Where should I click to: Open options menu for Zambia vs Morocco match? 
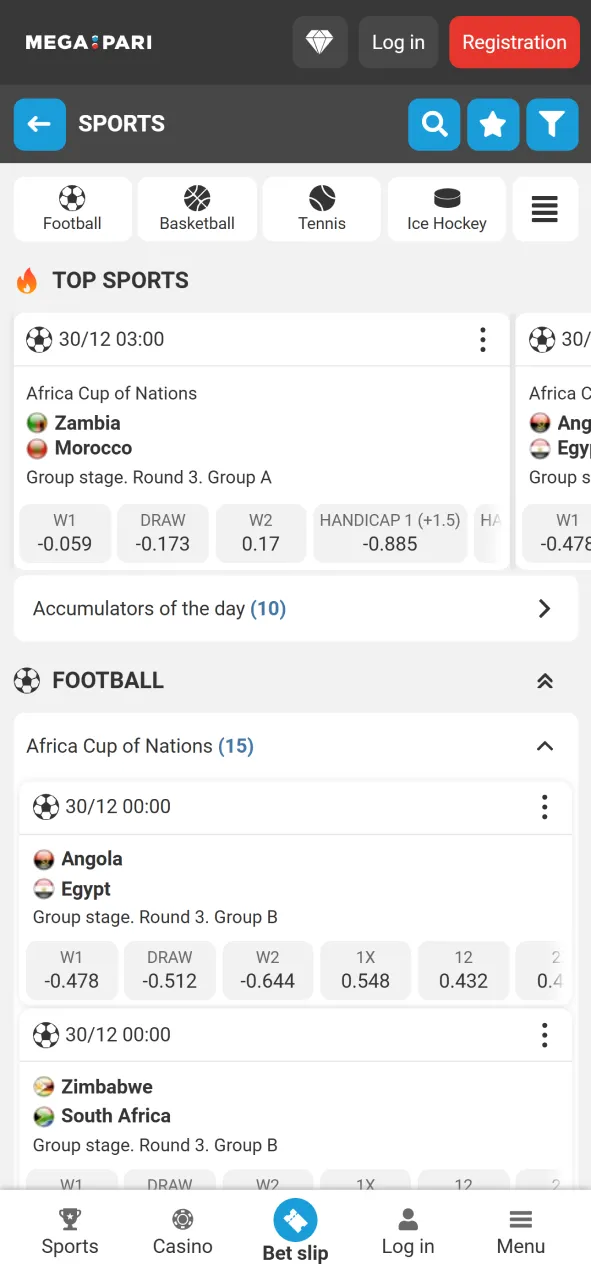(483, 340)
